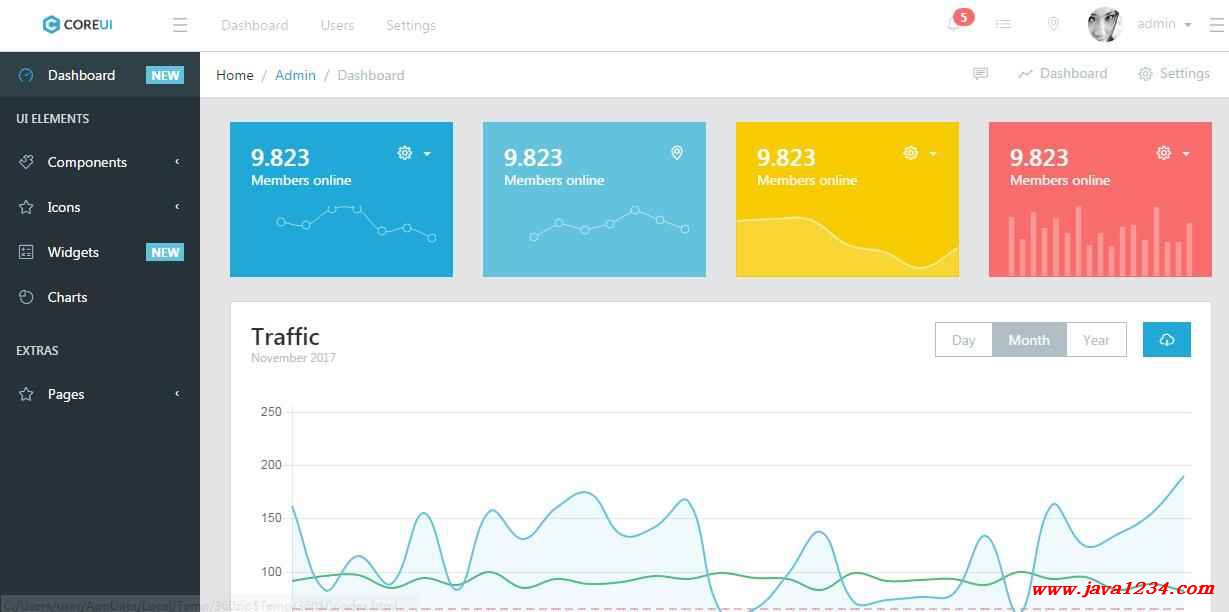Open the Charts sidebar item
This screenshot has height=612, width=1229.
(67, 297)
